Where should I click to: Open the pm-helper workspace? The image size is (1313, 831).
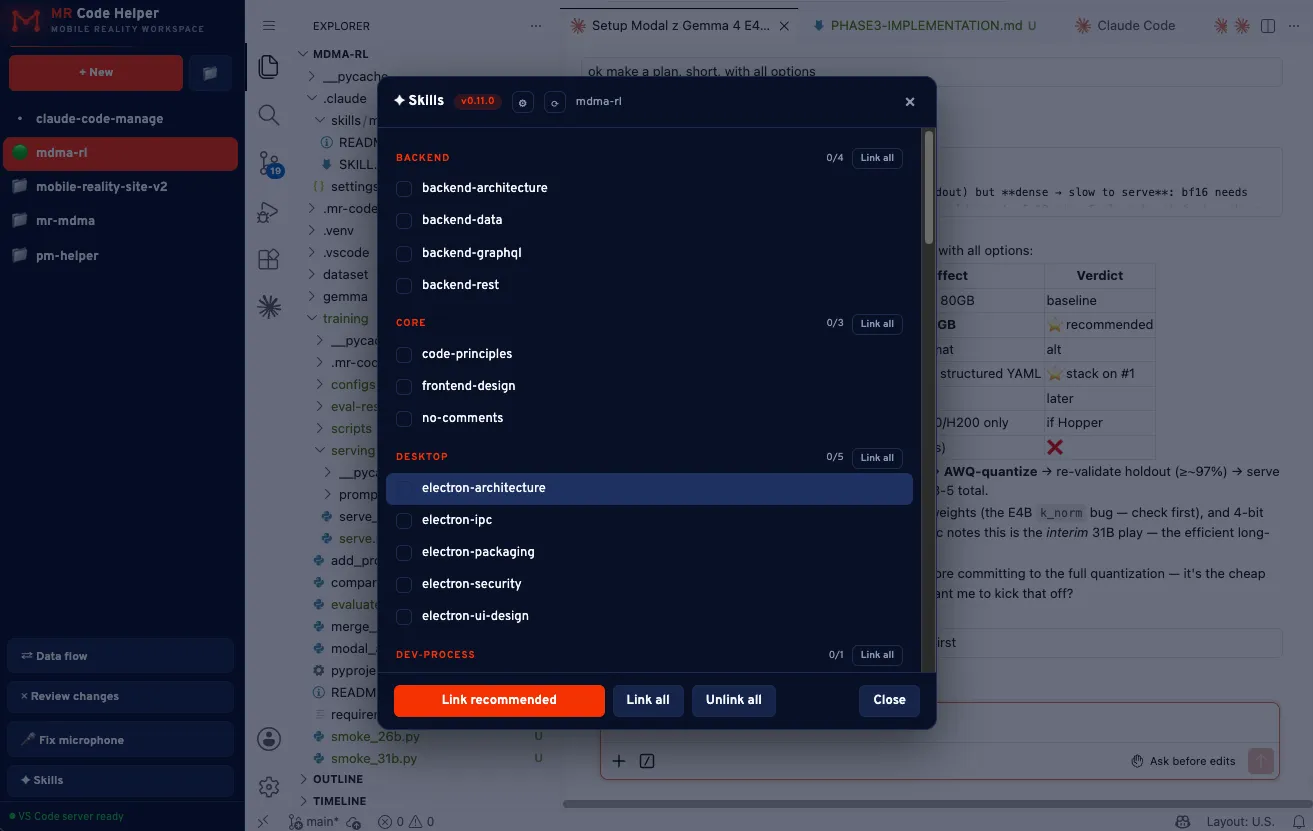pyautogui.click(x=122, y=255)
